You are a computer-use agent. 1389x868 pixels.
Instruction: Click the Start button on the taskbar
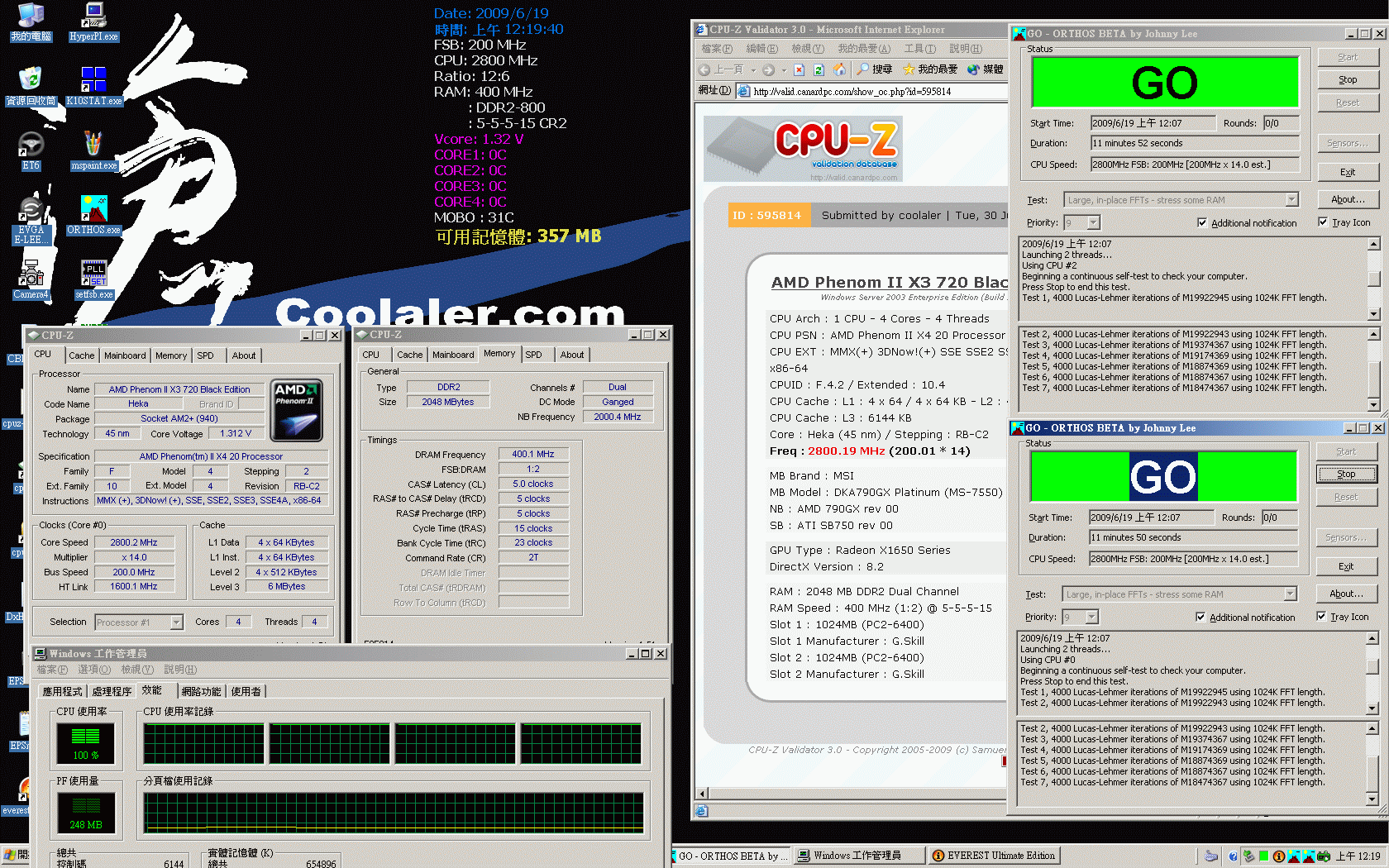(x=15, y=856)
